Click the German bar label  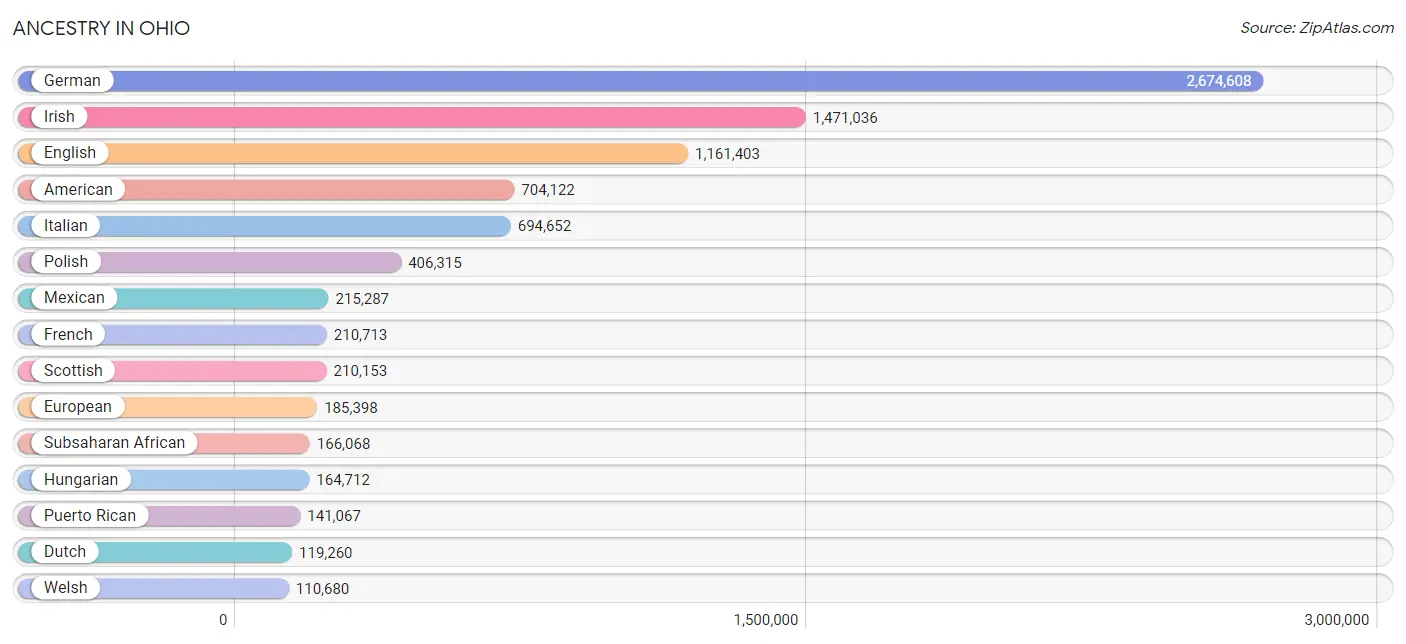pos(72,81)
